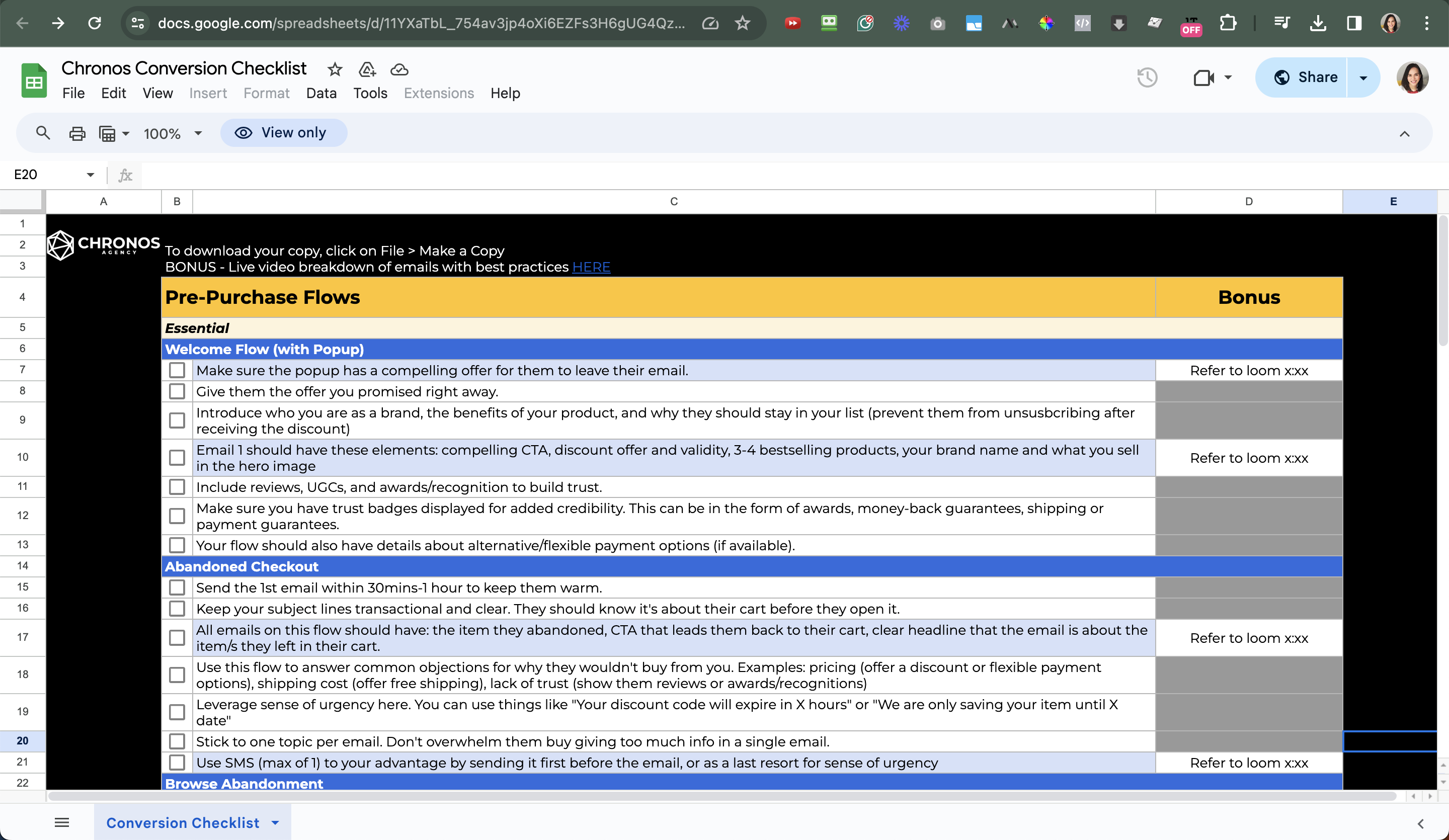Image resolution: width=1449 pixels, height=840 pixels.
Task: Click the red YouTube extension icon
Action: click(x=792, y=23)
